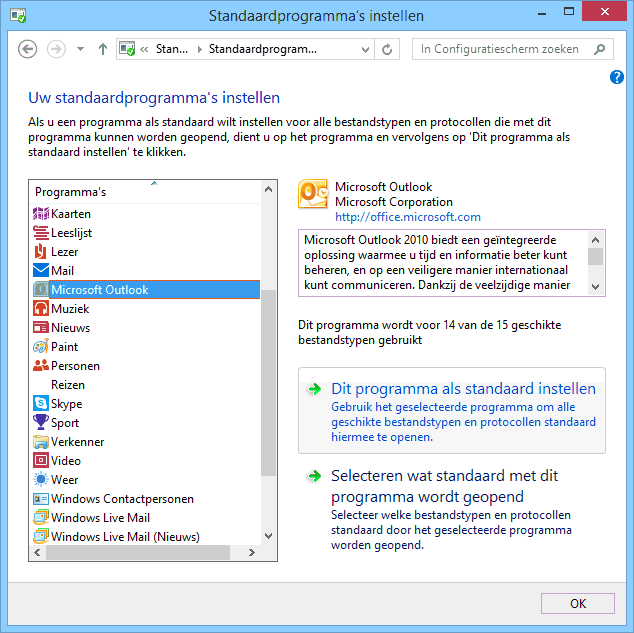Click 'Dit programma als standaard instellen'
Image resolution: width=634 pixels, height=633 pixels.
pyautogui.click(x=452, y=411)
